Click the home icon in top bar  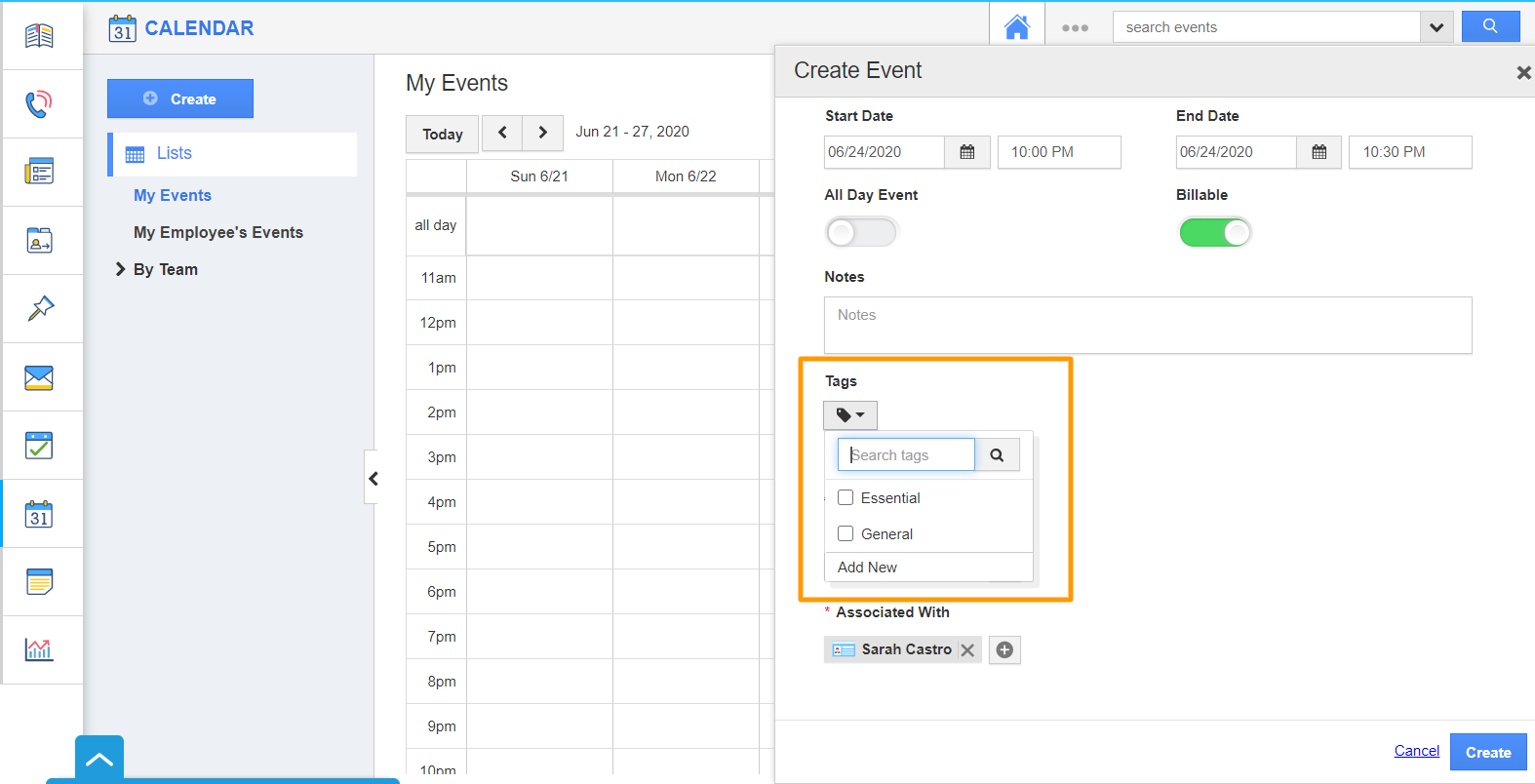click(x=1016, y=27)
